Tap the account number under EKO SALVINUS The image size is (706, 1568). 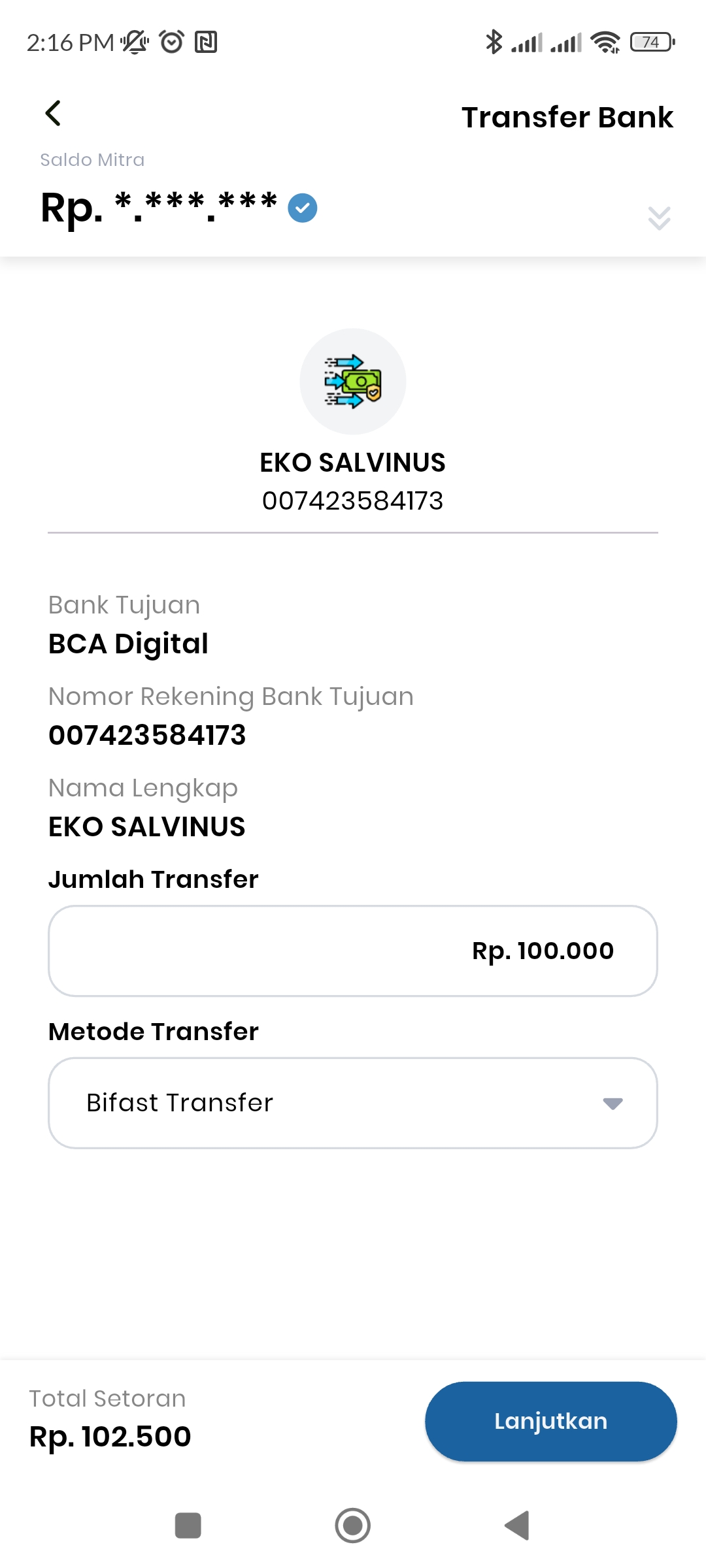353,501
